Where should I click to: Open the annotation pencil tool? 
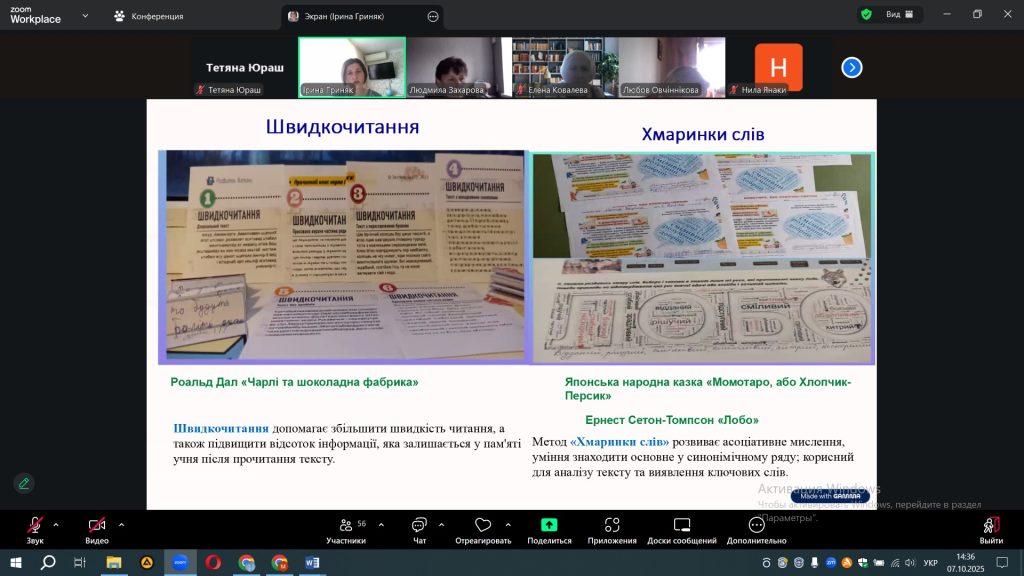pos(24,483)
